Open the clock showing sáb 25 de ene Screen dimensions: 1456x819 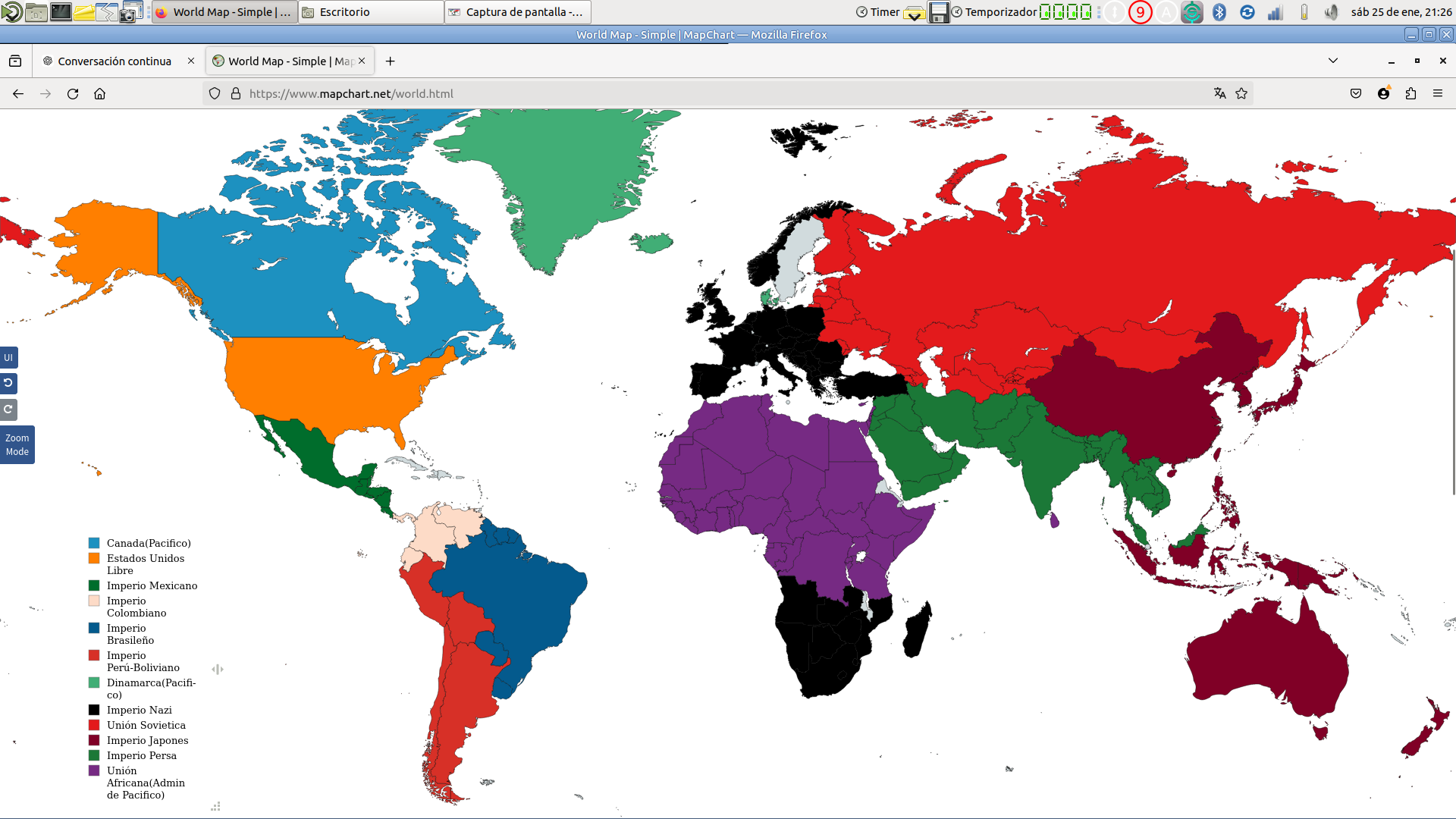(x=1401, y=11)
